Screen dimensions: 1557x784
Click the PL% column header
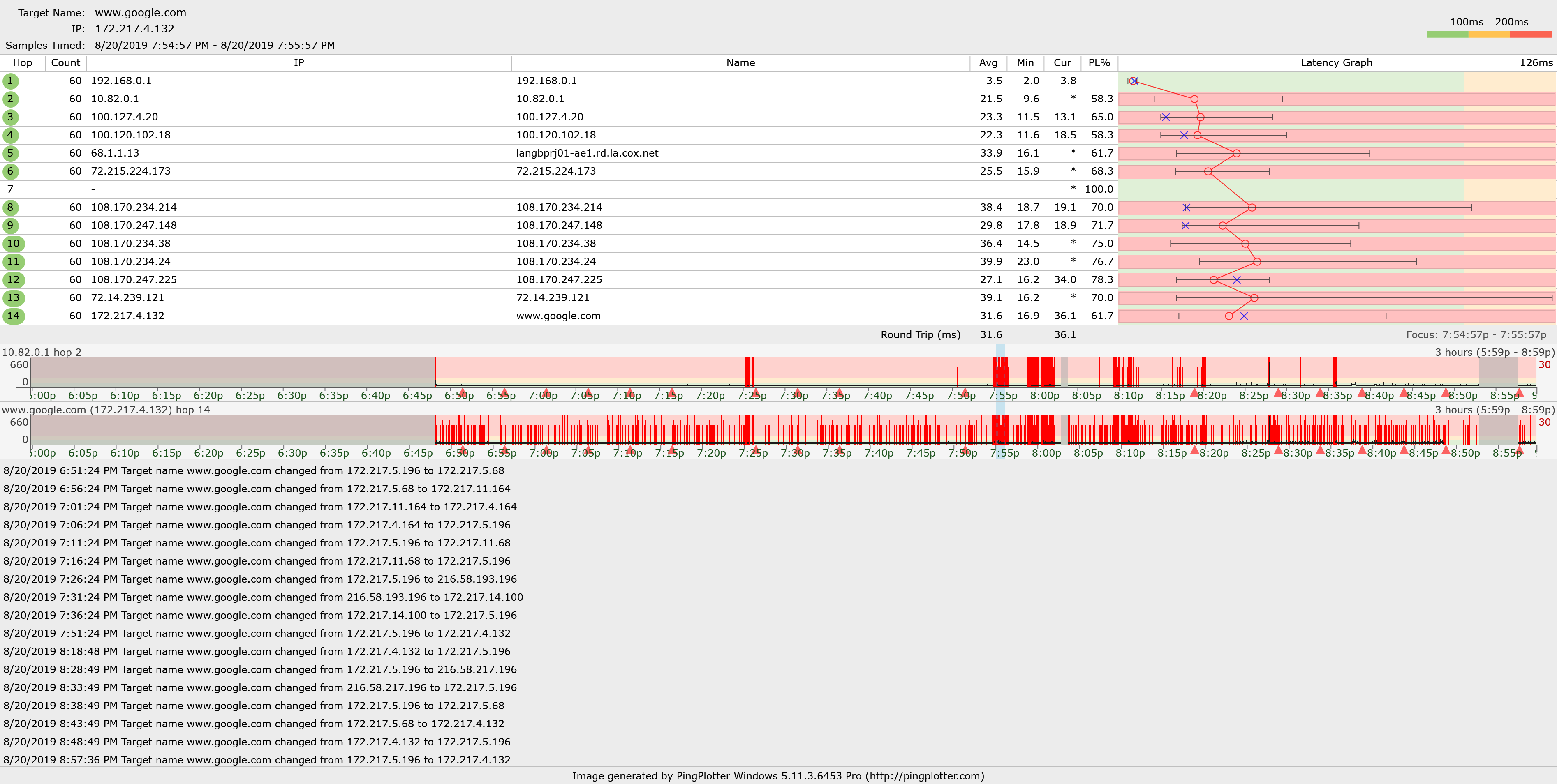tap(1099, 63)
